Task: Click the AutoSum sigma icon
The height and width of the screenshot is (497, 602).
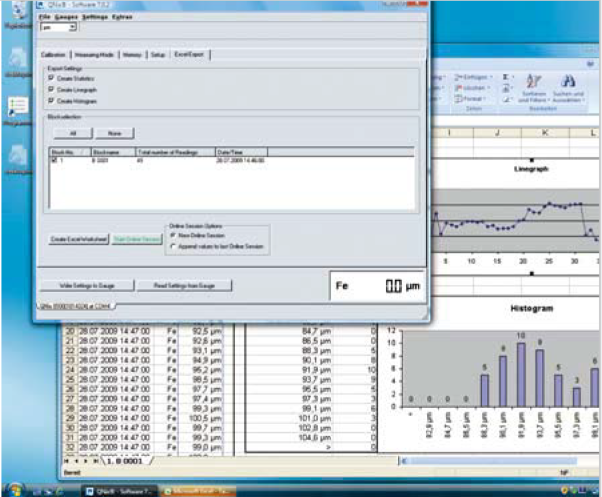Action: pyautogui.click(x=506, y=76)
